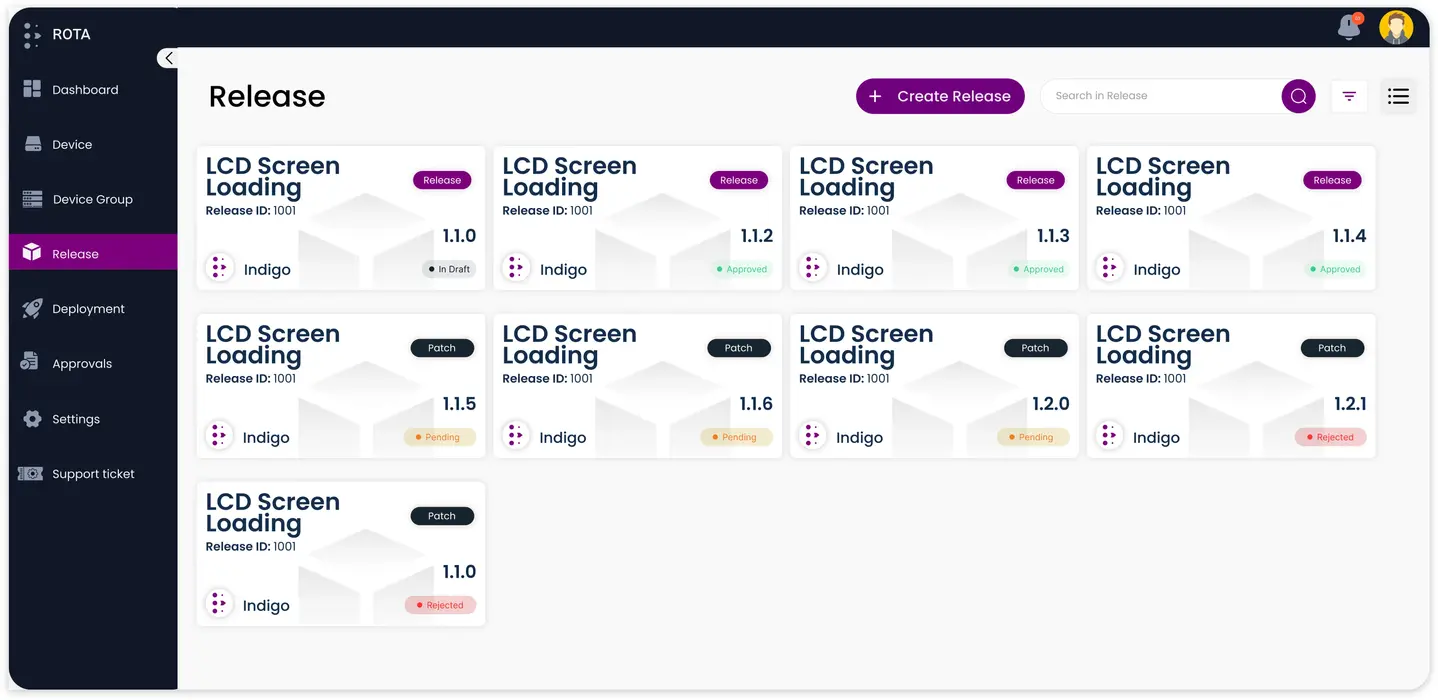This screenshot has width=1438, height=700.
Task: Switch to list view layout
Action: [1398, 96]
